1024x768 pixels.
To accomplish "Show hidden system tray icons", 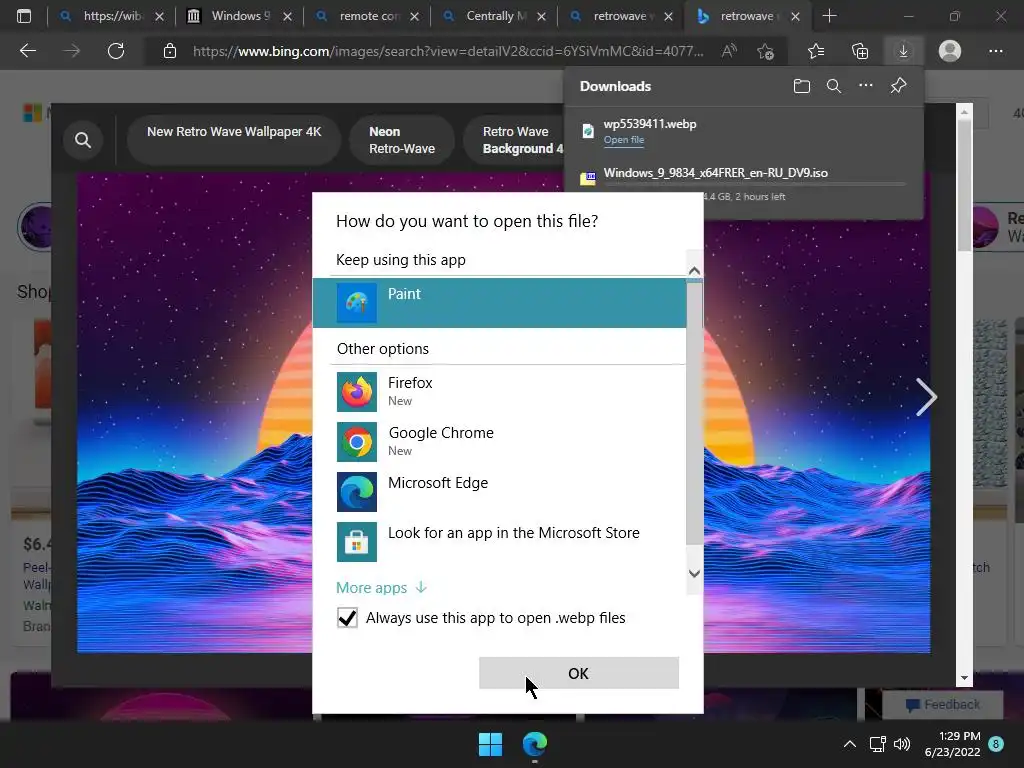I will [850, 744].
